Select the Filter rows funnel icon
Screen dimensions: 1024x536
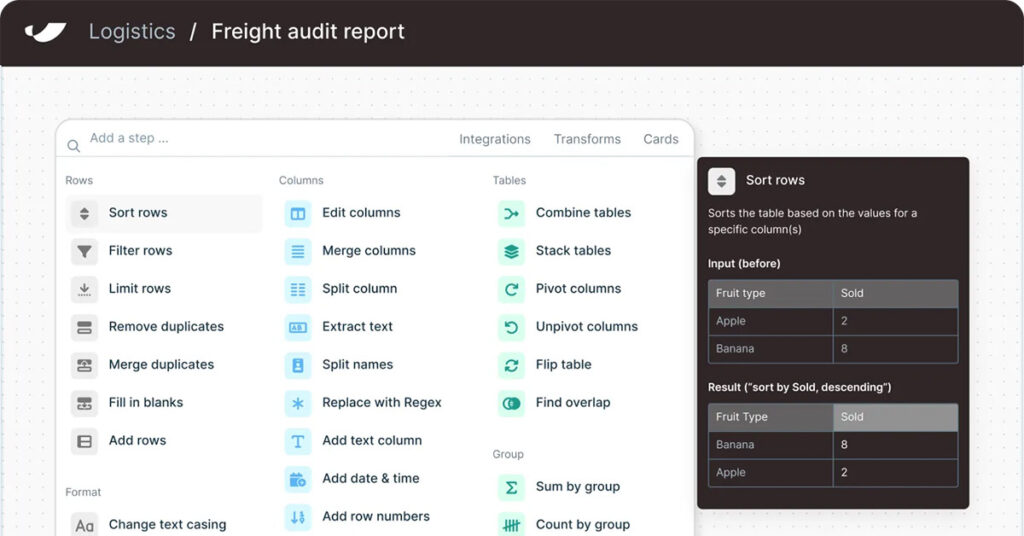click(x=85, y=251)
